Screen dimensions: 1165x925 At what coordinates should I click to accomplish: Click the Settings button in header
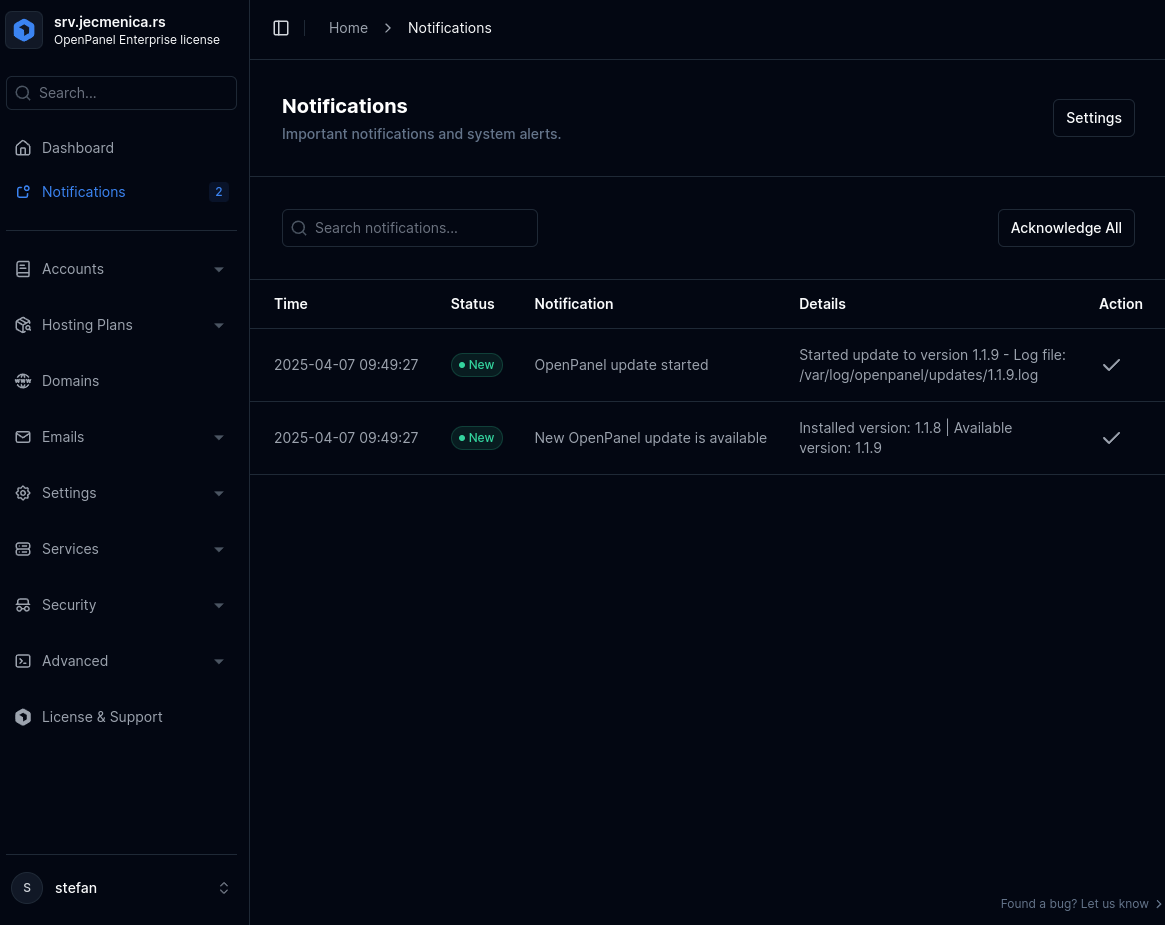point(1093,118)
